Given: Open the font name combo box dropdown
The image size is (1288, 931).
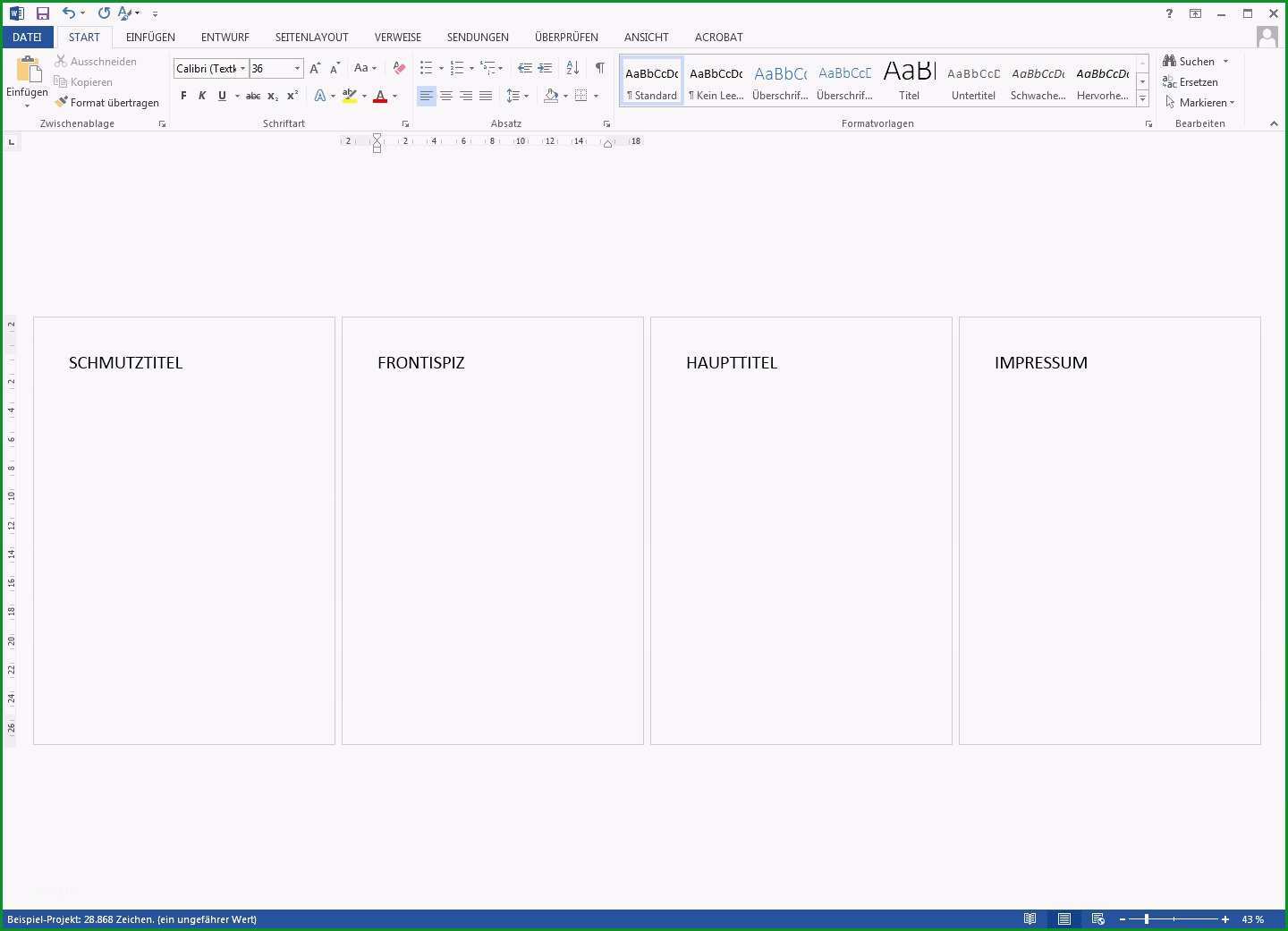Looking at the screenshot, I should (242, 68).
